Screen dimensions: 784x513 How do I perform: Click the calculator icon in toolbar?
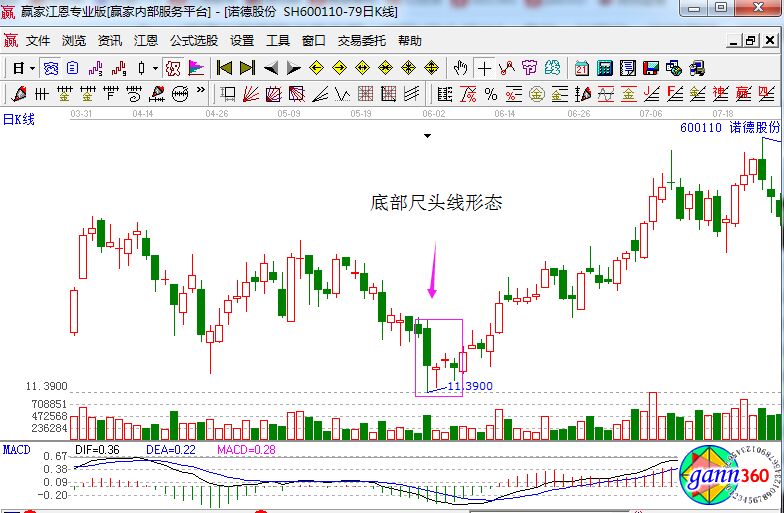point(605,68)
